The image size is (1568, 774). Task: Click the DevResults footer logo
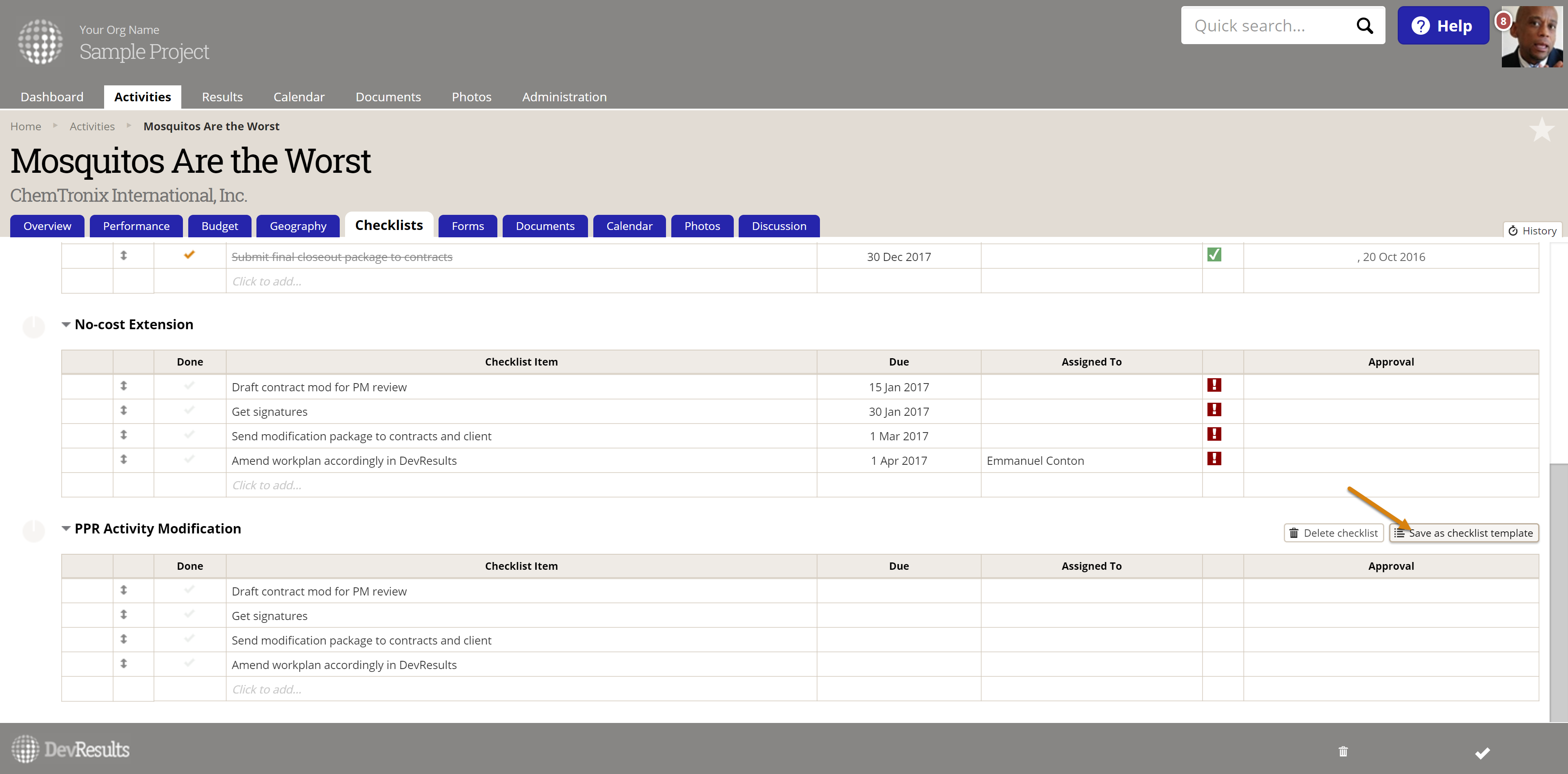coord(71,748)
